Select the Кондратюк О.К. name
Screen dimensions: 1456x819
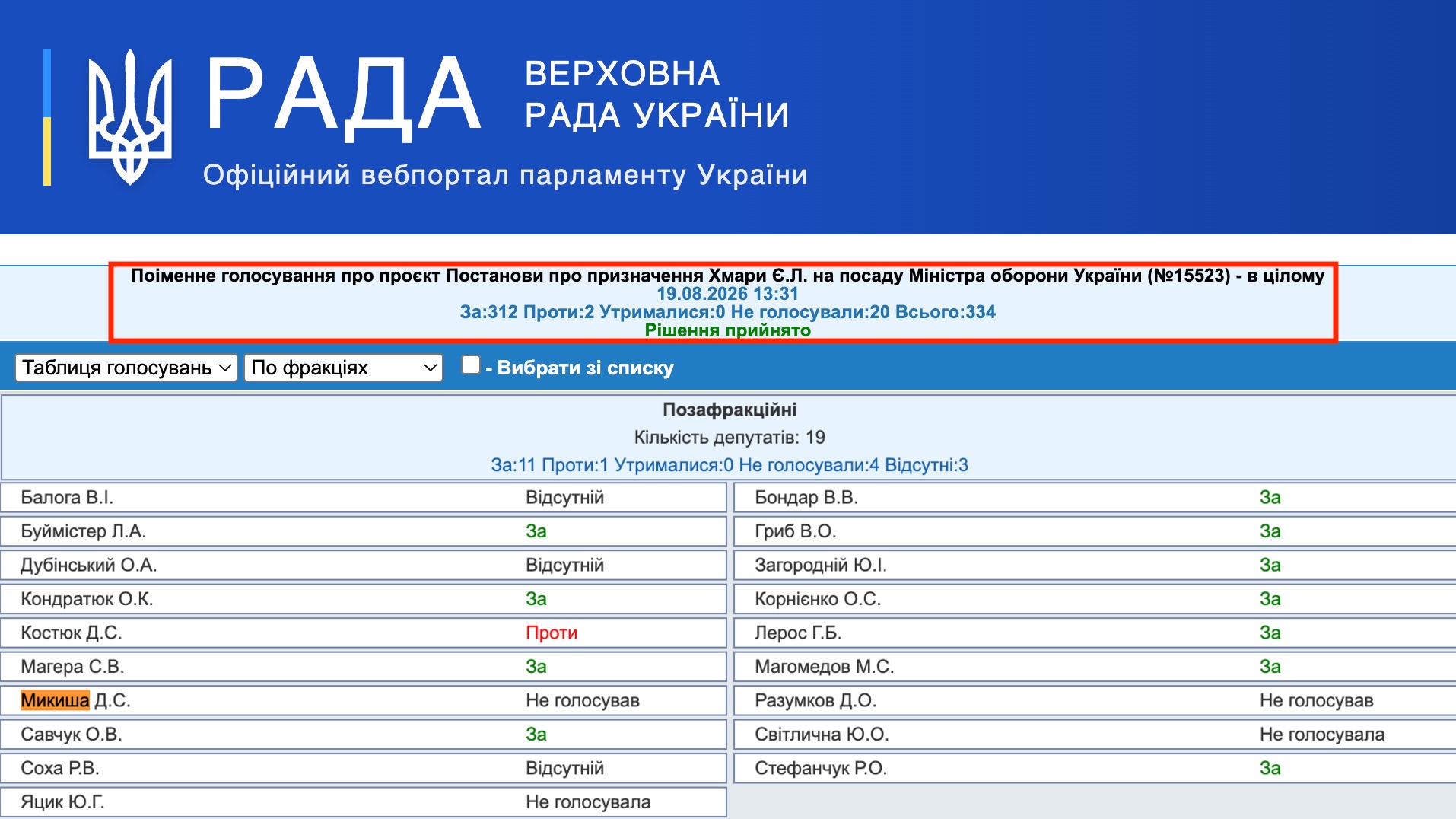click(x=87, y=599)
